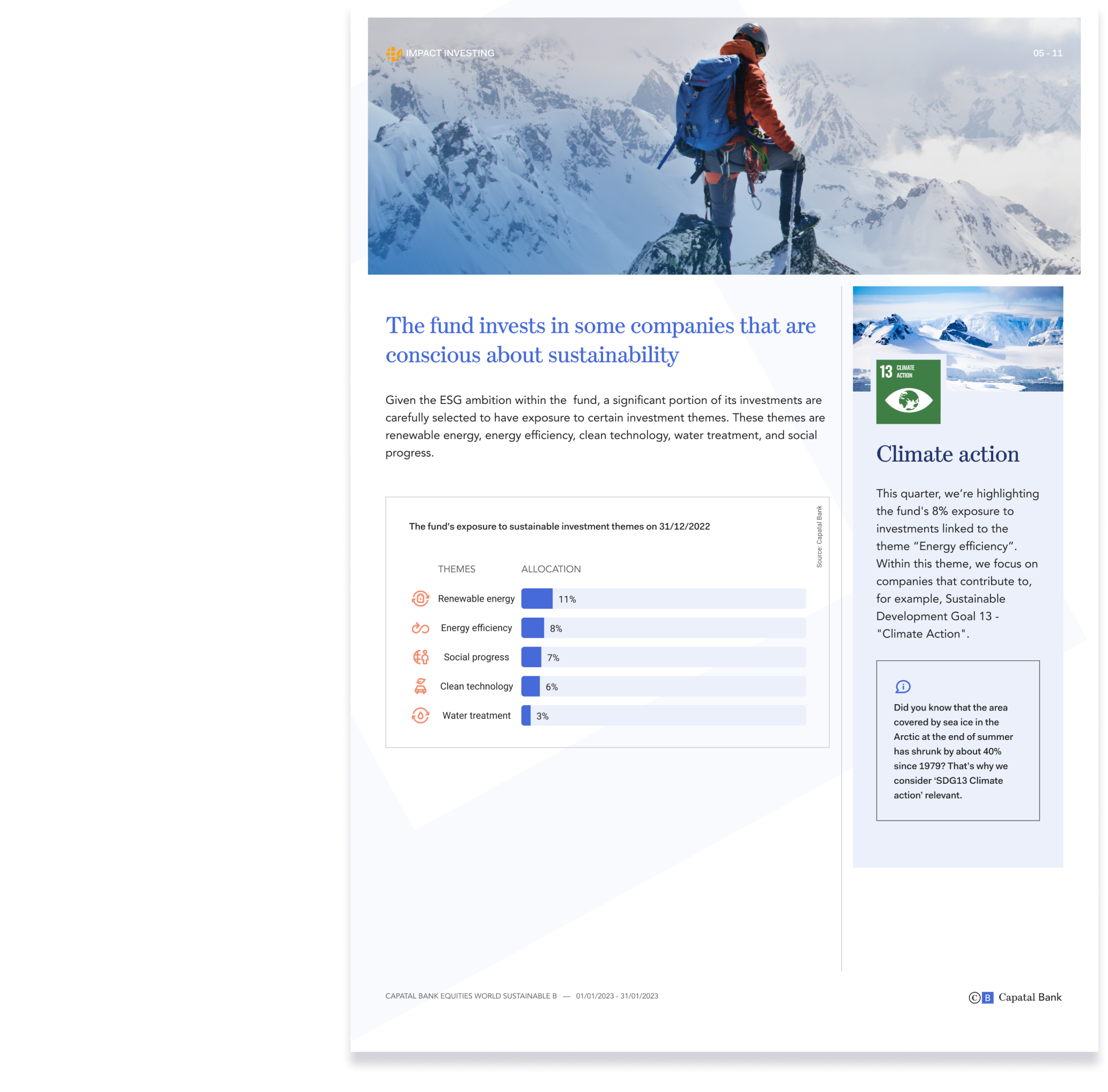Click the Water treatment 3% bar
The width and height of the screenshot is (1108, 1092).
tap(526, 715)
